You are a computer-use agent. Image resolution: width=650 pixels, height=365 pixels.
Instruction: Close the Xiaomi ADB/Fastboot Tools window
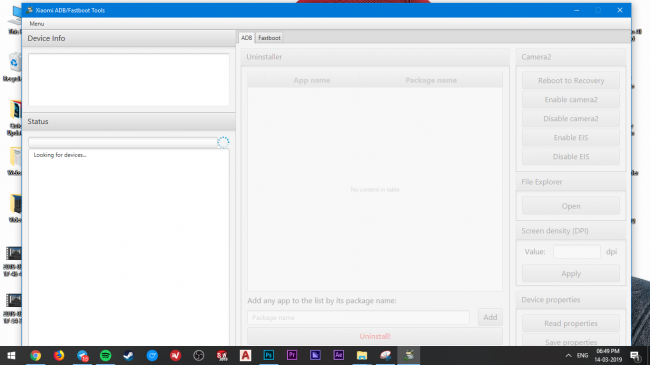tap(620, 10)
